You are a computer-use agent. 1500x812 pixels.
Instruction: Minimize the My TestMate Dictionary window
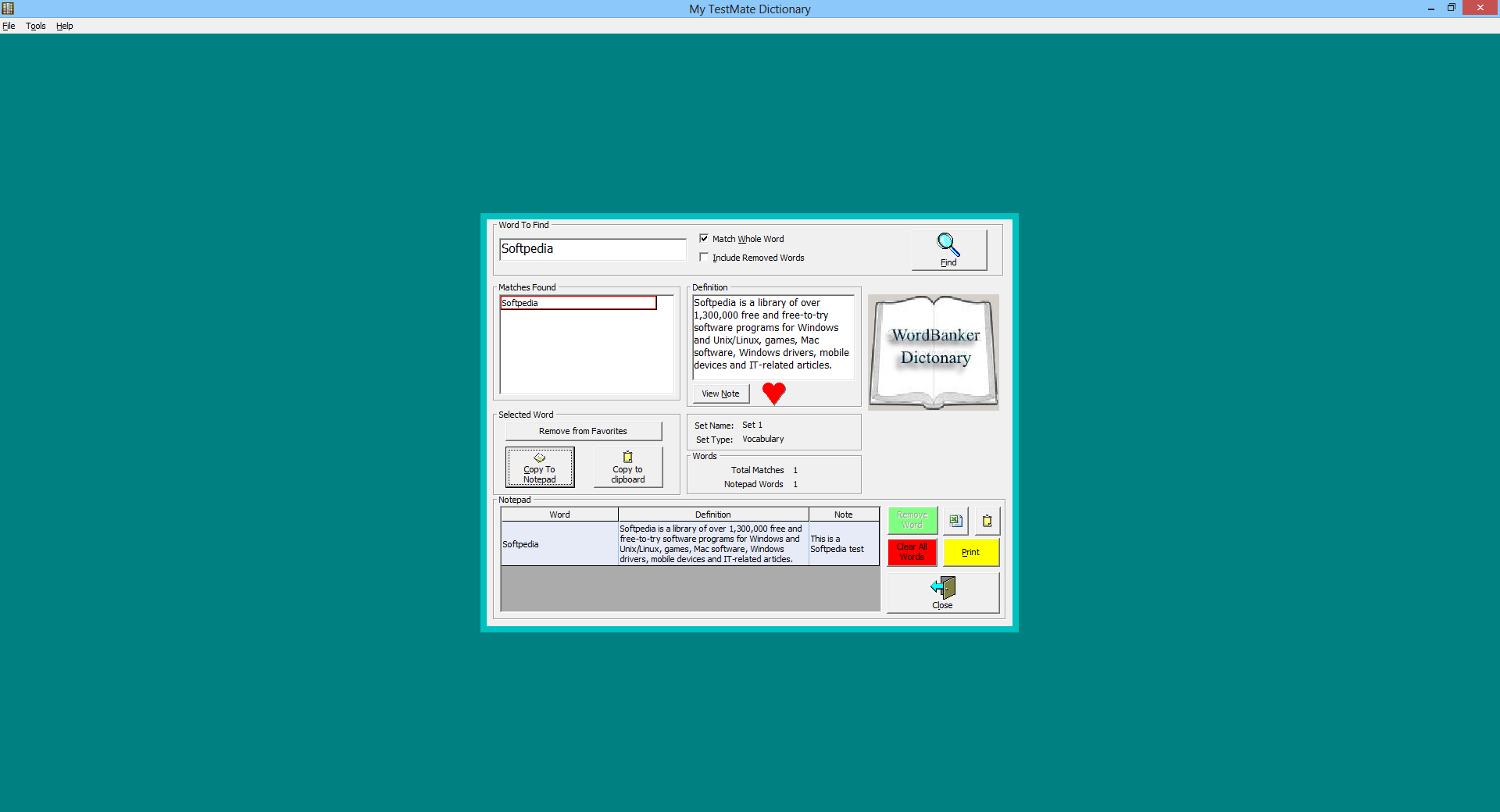1431,9
